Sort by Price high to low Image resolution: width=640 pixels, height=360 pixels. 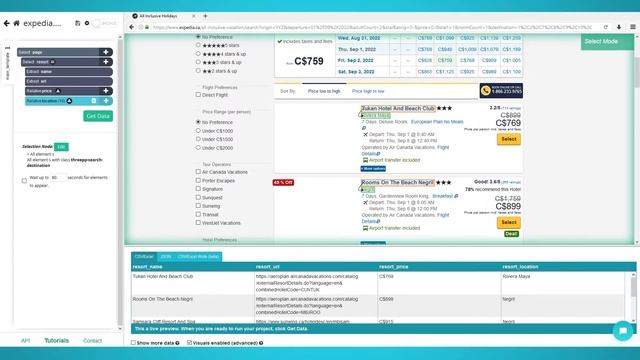pyautogui.click(x=368, y=91)
